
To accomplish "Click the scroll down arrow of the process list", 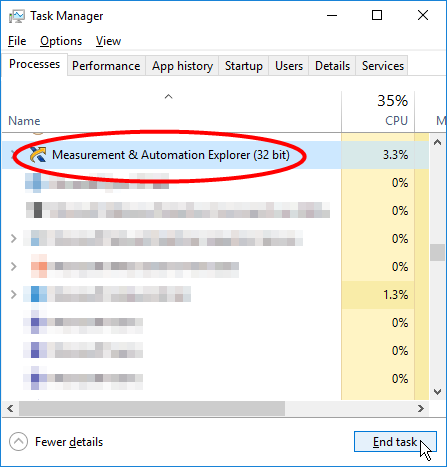I will click(x=437, y=392).
